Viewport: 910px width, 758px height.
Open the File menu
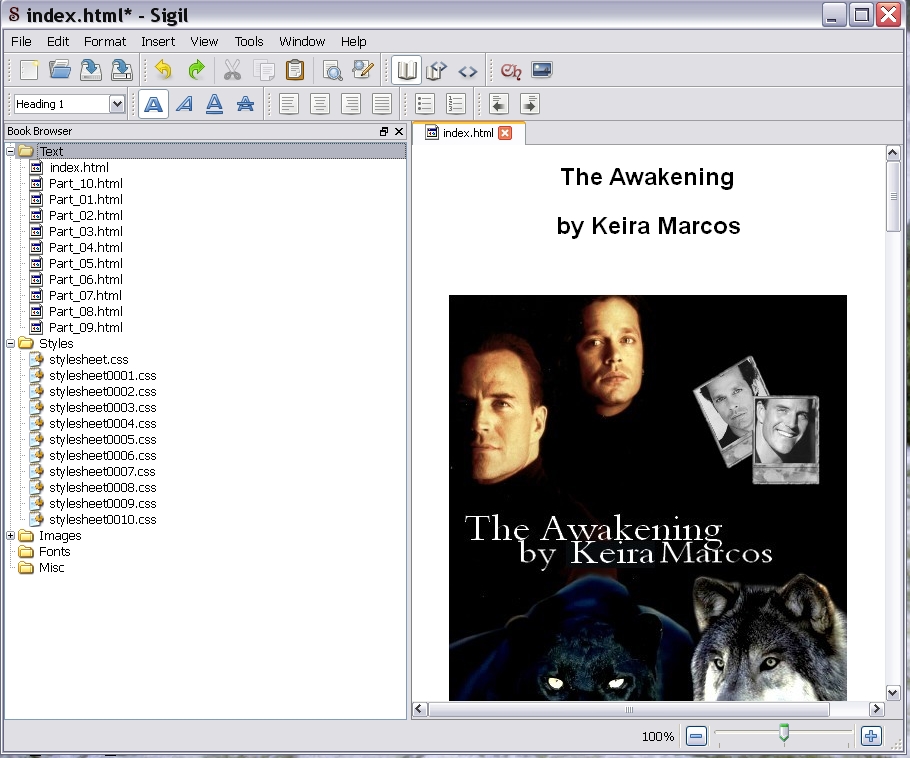21,42
